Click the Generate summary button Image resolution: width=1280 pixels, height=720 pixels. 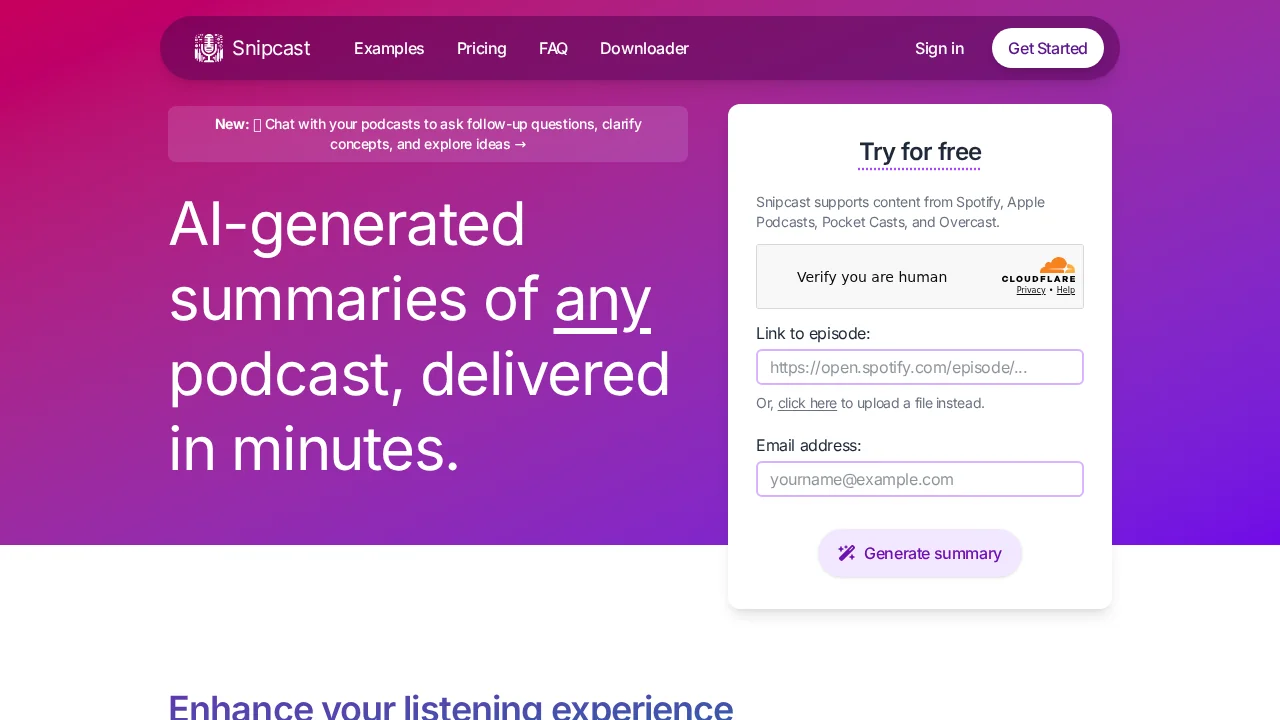[x=920, y=553]
